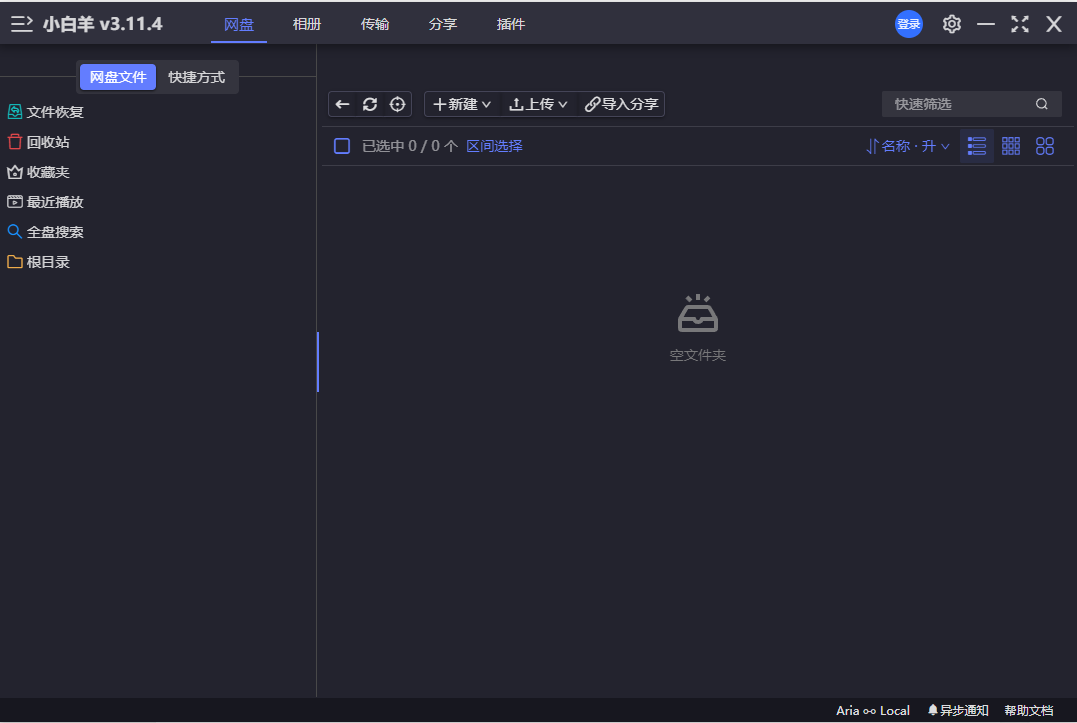Switch to the 传输 tab
1077x723 pixels.
[x=375, y=23]
